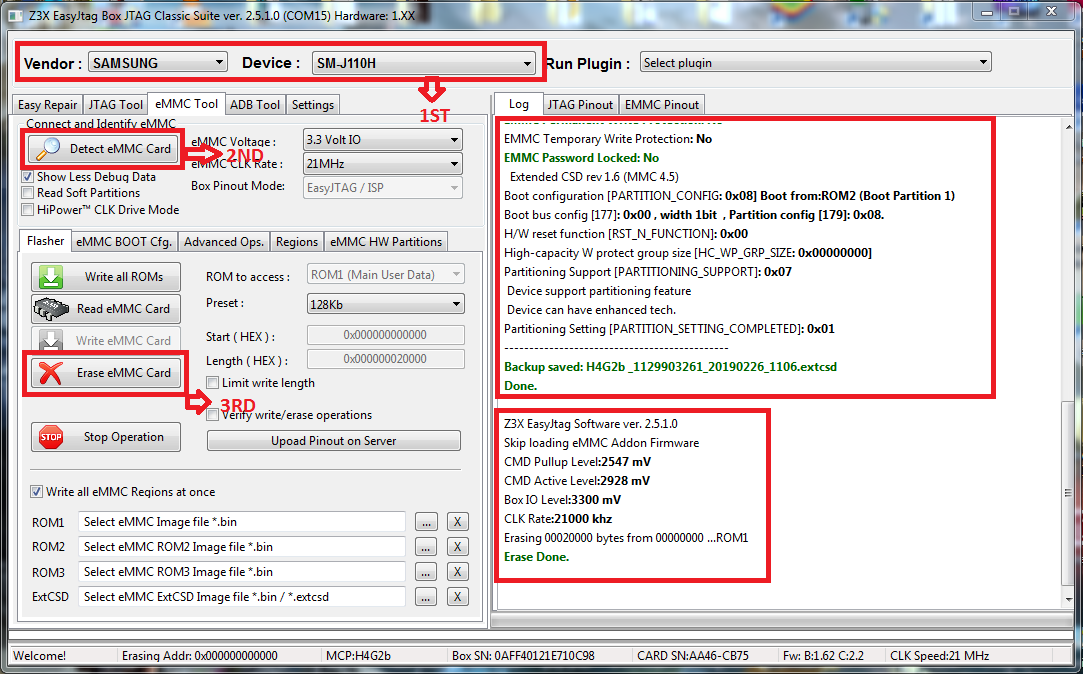Open the eMMC Voltage dropdown
The image size is (1083, 674).
point(383,139)
